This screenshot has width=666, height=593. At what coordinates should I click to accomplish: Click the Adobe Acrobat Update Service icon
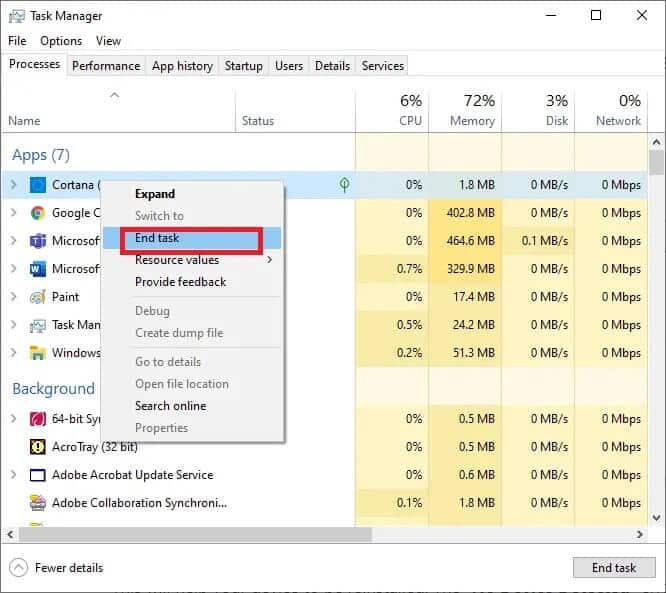[38, 475]
